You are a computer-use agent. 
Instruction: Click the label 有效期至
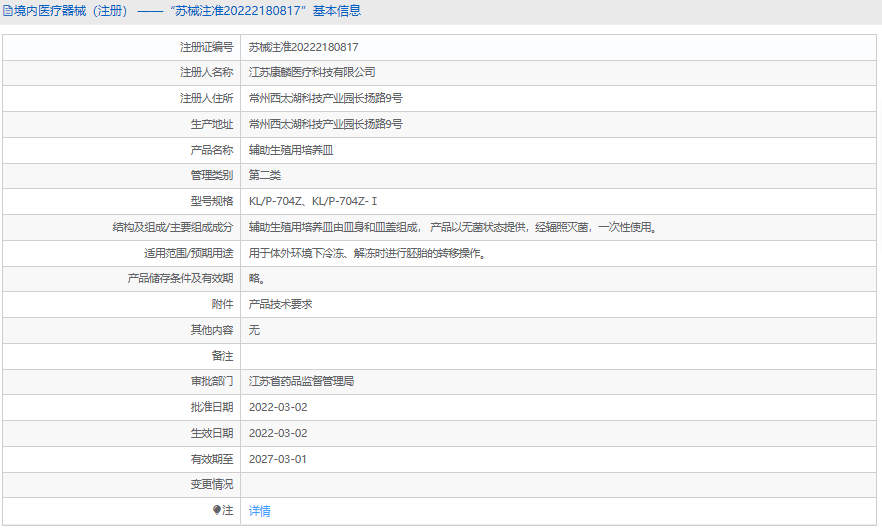[x=212, y=459]
